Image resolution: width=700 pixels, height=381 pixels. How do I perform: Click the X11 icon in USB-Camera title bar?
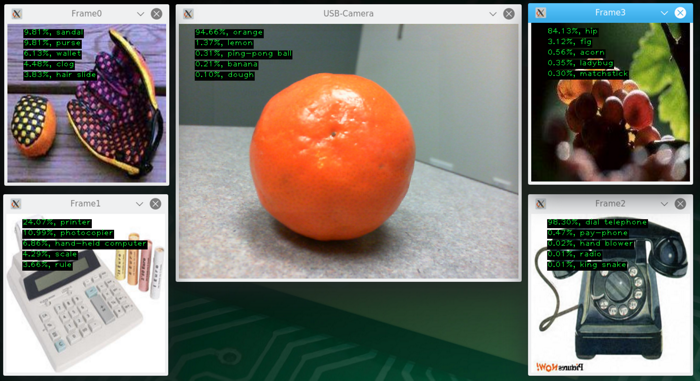point(188,14)
